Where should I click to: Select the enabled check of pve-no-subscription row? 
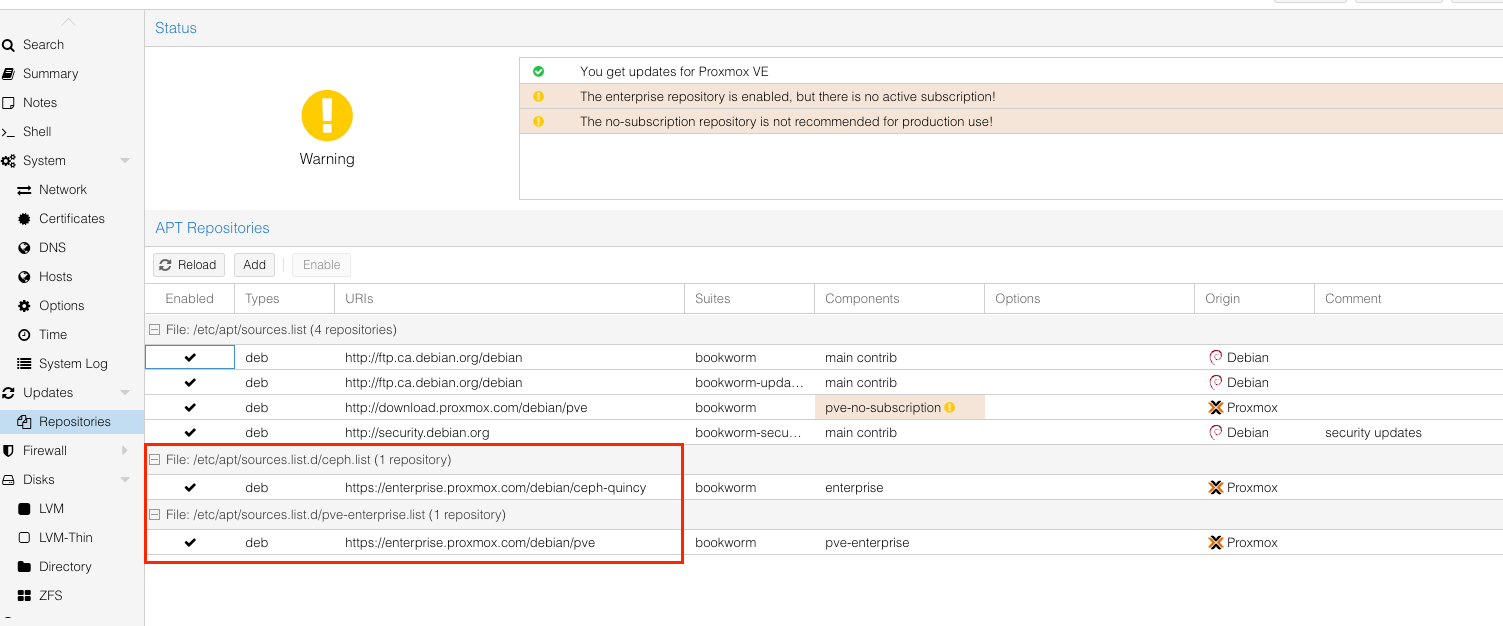tap(190, 407)
